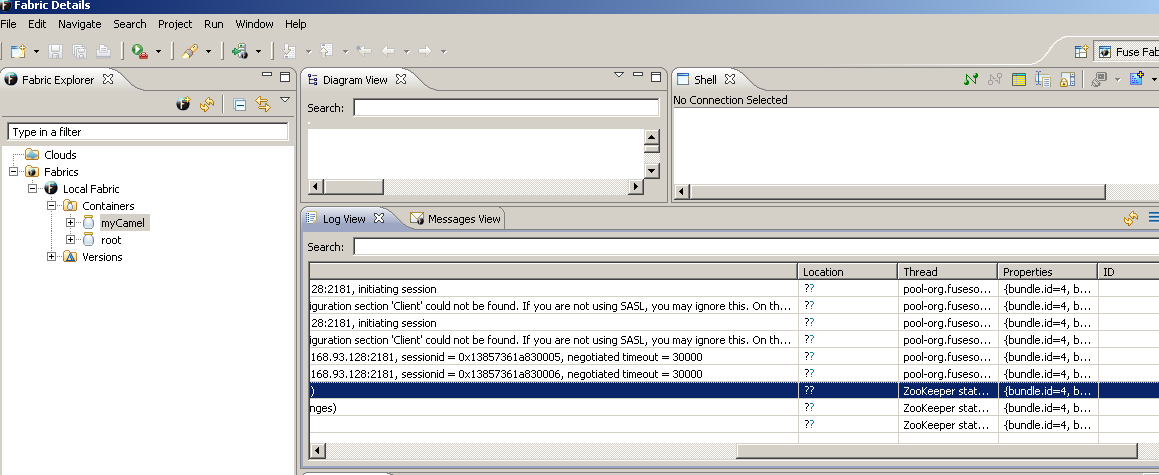Select the 'nges)' ZooKeeper log row
Screen dimensions: 1159x475
pos(734,408)
